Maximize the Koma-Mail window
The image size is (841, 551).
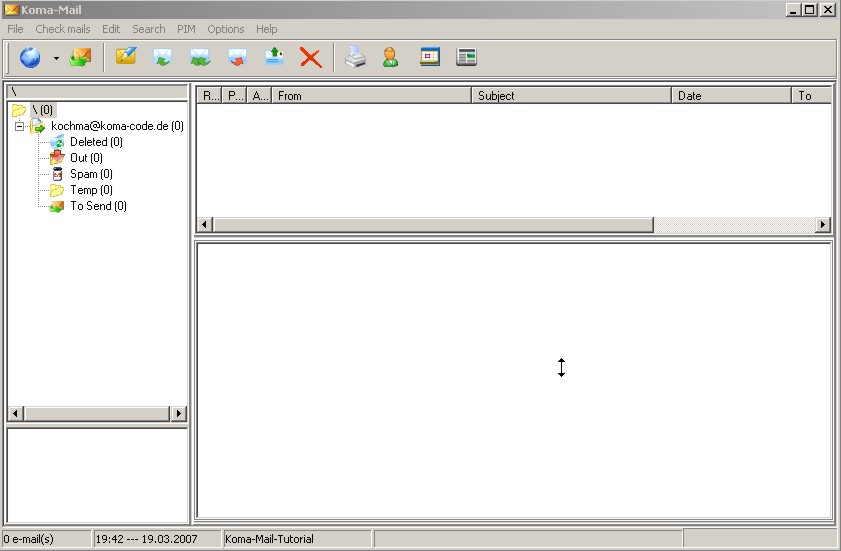[810, 10]
